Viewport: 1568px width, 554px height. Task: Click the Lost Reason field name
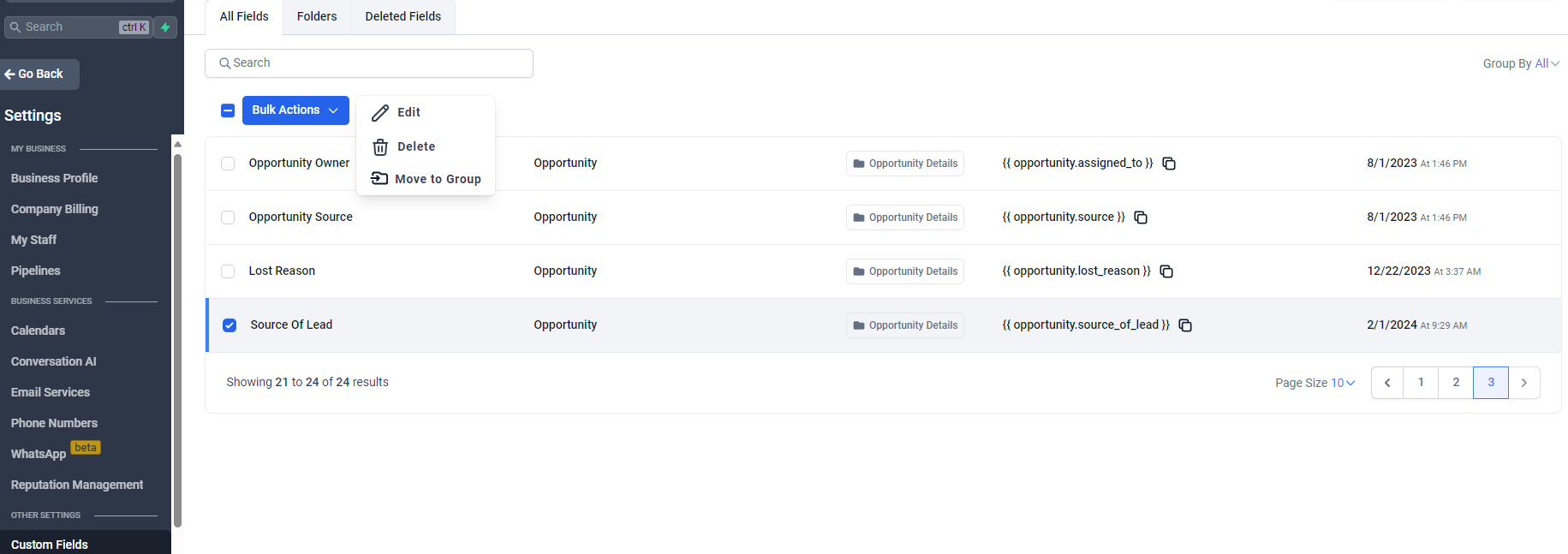pyautogui.click(x=282, y=271)
